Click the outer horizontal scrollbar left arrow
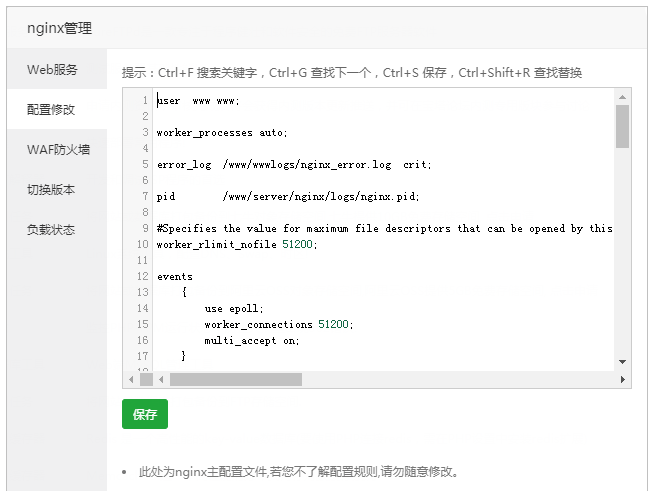 [131, 380]
